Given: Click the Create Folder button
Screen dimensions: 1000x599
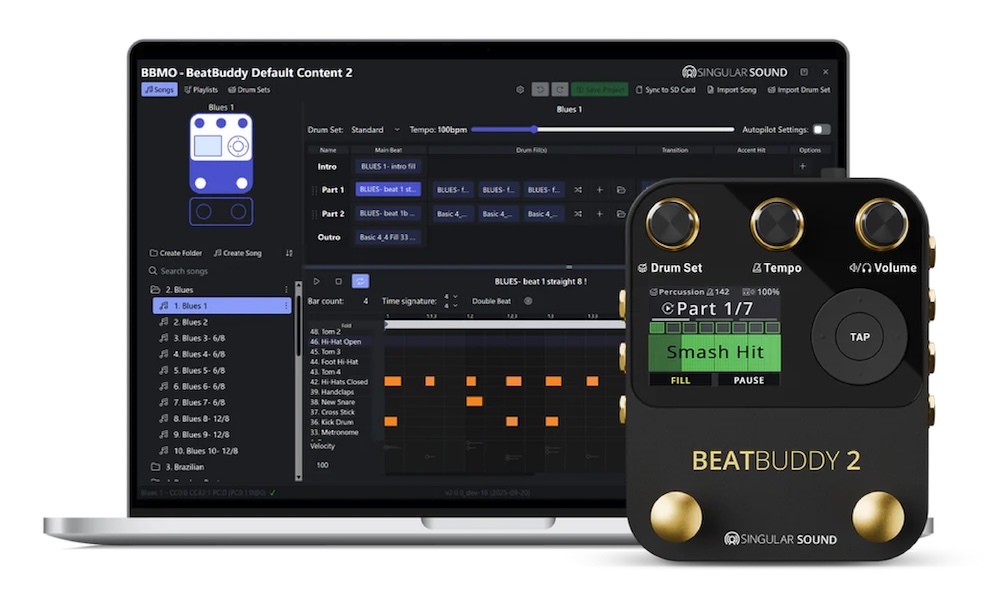Looking at the screenshot, I should (176, 253).
